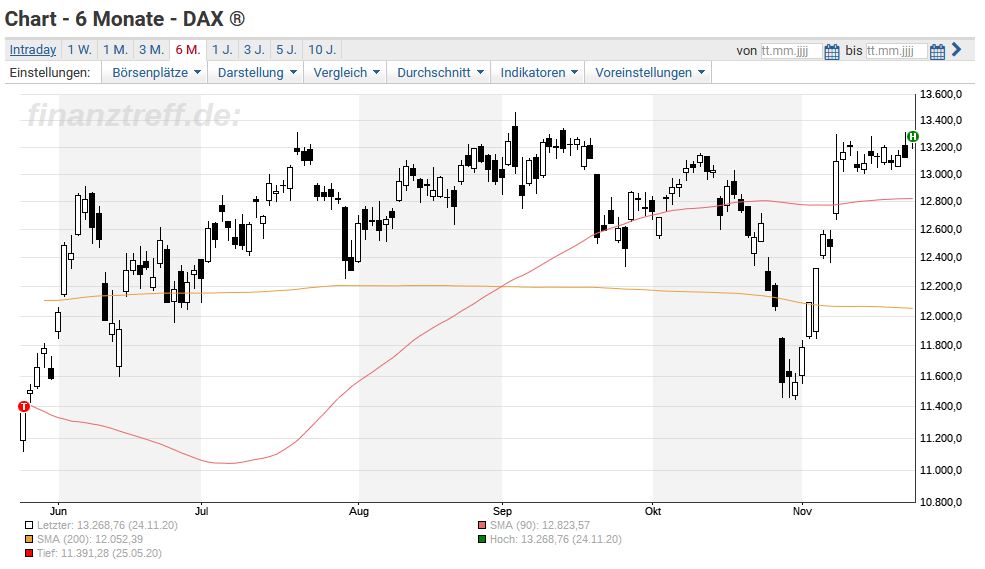
Task: Select the 1 J. time range tab
Action: point(222,50)
